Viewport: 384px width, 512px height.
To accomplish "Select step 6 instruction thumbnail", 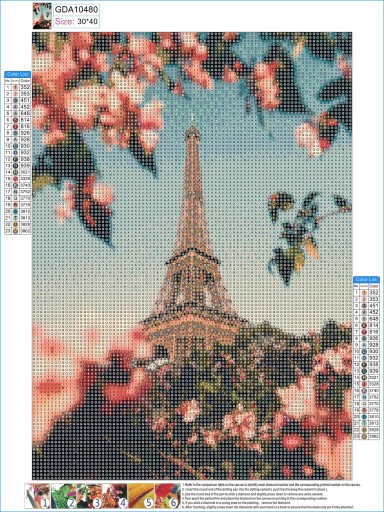I will coord(167,496).
